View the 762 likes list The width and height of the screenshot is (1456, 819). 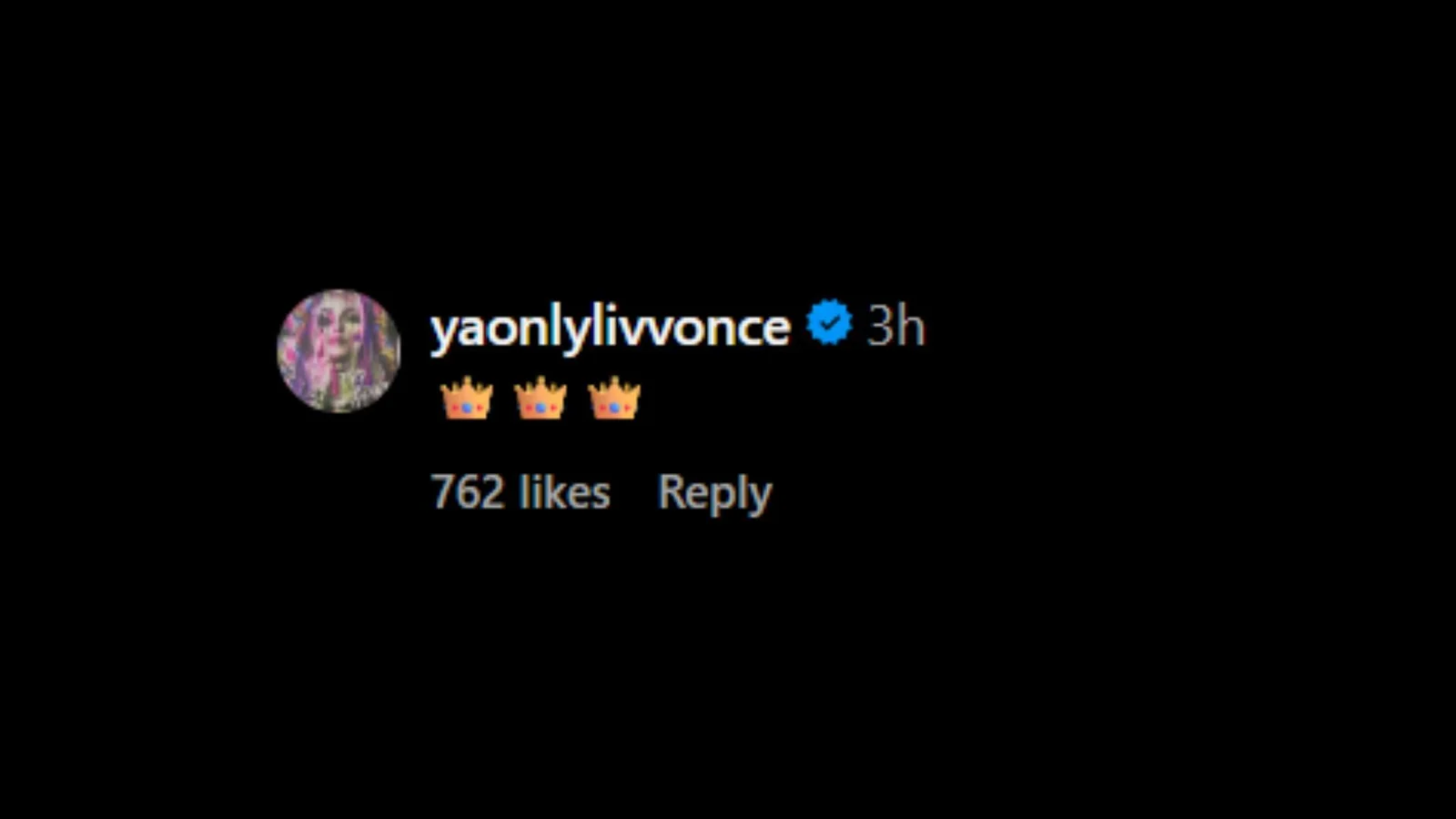click(520, 492)
